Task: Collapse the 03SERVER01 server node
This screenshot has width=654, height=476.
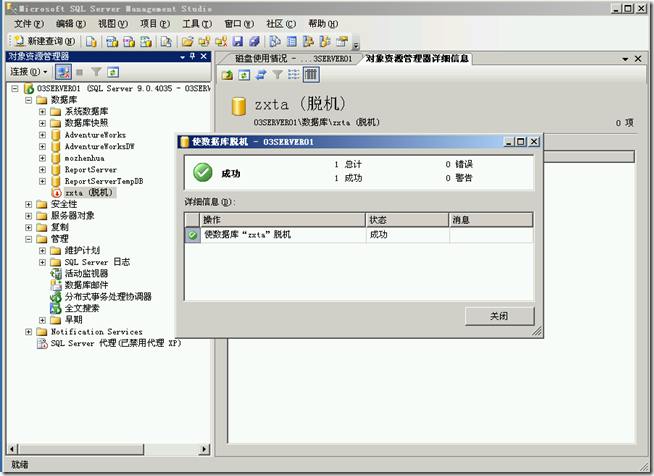Action: pos(15,88)
